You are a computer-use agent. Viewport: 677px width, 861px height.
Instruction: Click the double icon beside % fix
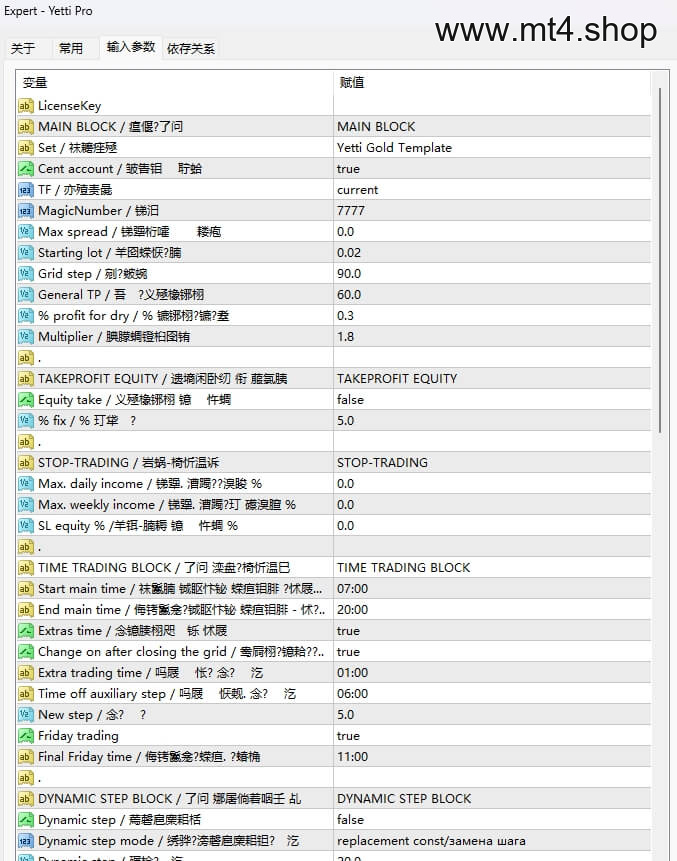[26, 421]
